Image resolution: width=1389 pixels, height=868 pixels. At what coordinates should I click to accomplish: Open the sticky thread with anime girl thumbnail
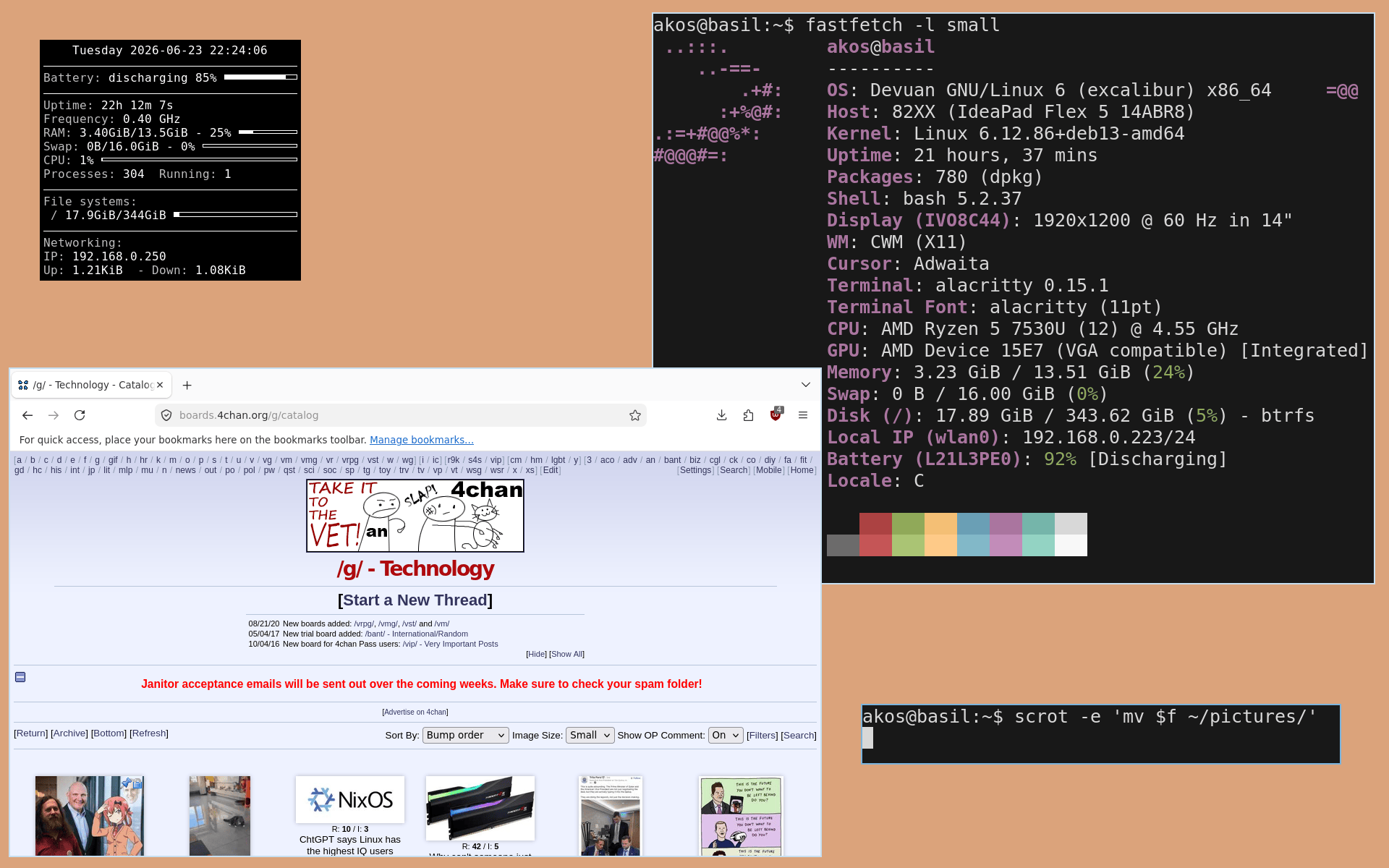[x=90, y=816]
